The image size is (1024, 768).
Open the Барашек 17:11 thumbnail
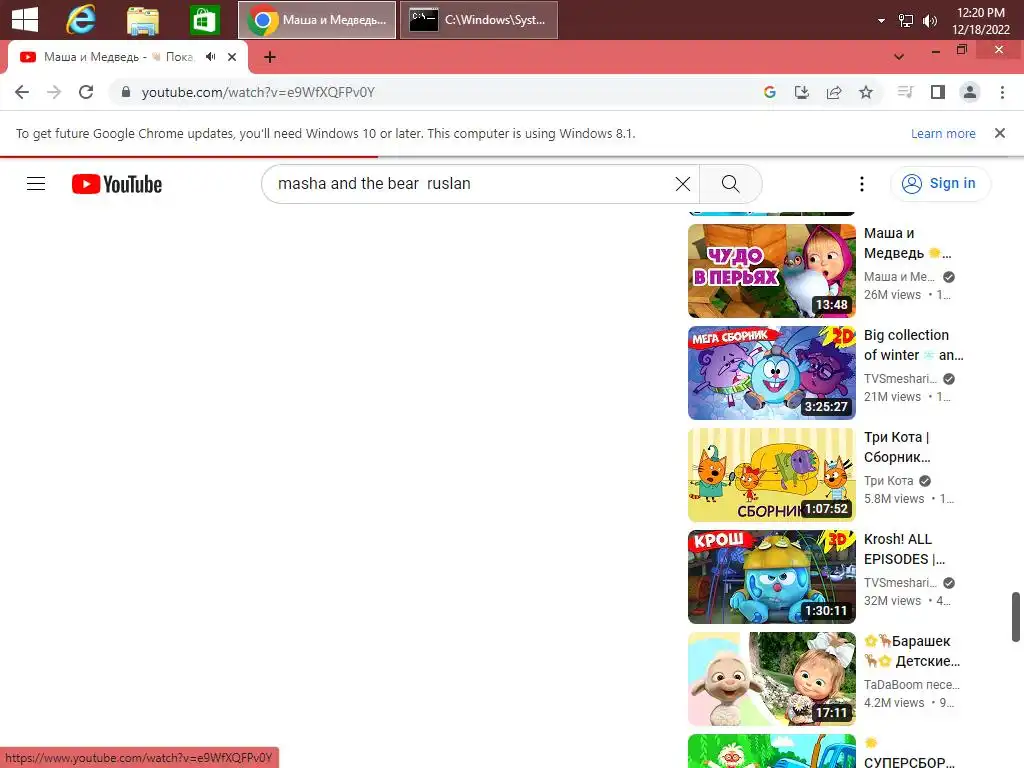tap(771, 679)
